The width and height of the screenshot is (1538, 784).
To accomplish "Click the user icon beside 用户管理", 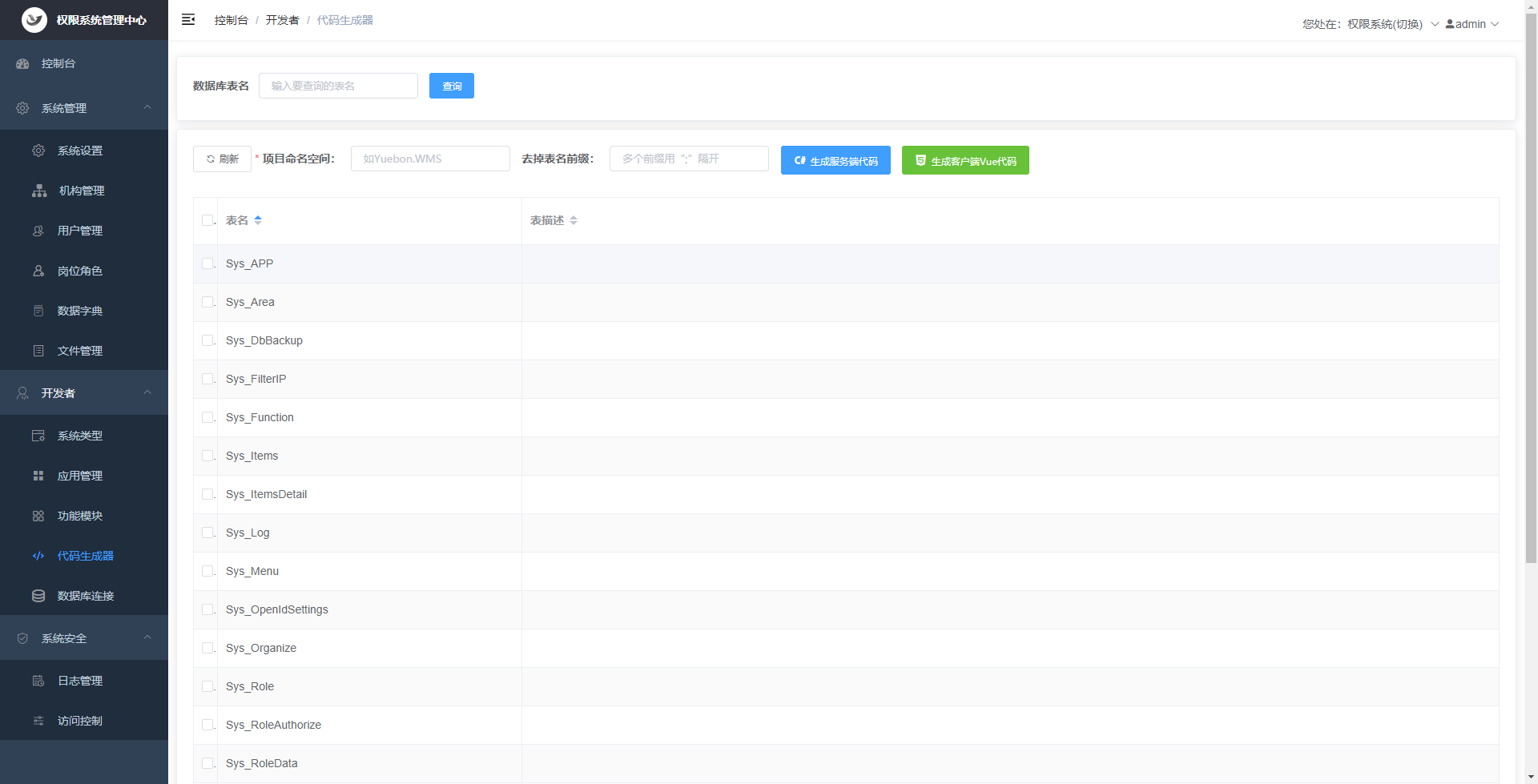I will [38, 231].
